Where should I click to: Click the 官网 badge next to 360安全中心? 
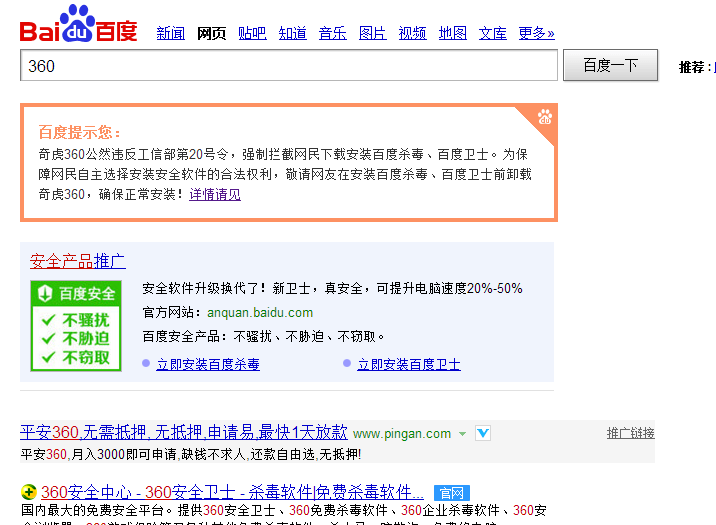tap(452, 493)
